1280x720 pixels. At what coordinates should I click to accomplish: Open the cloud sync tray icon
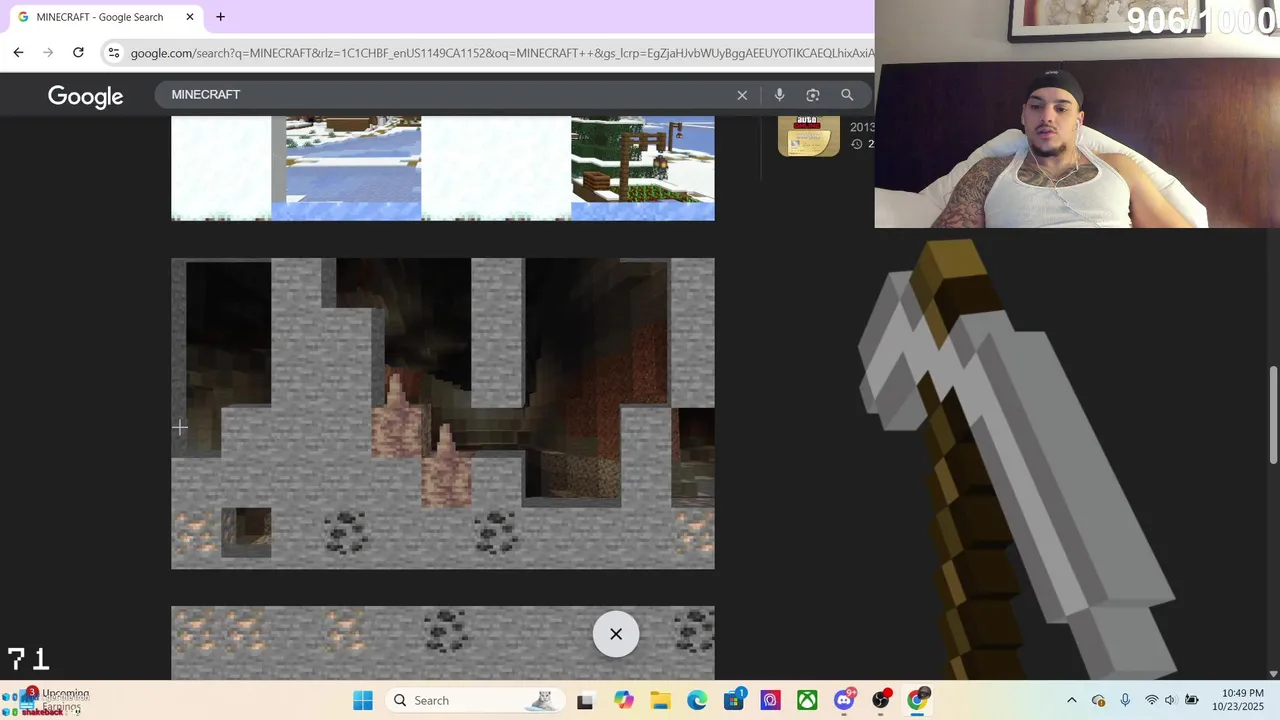[1099, 700]
